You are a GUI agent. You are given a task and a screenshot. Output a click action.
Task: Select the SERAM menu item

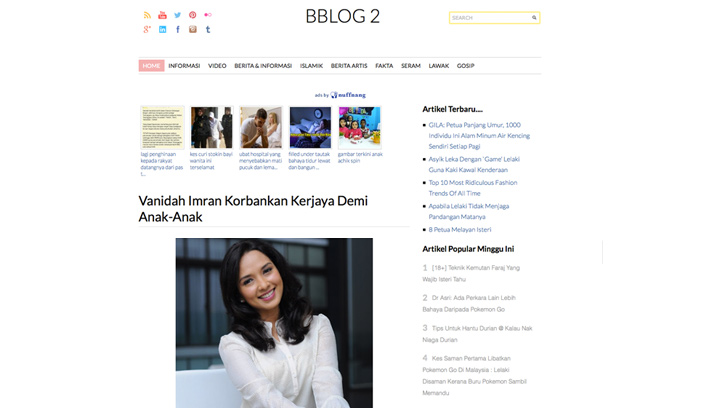[x=411, y=66]
